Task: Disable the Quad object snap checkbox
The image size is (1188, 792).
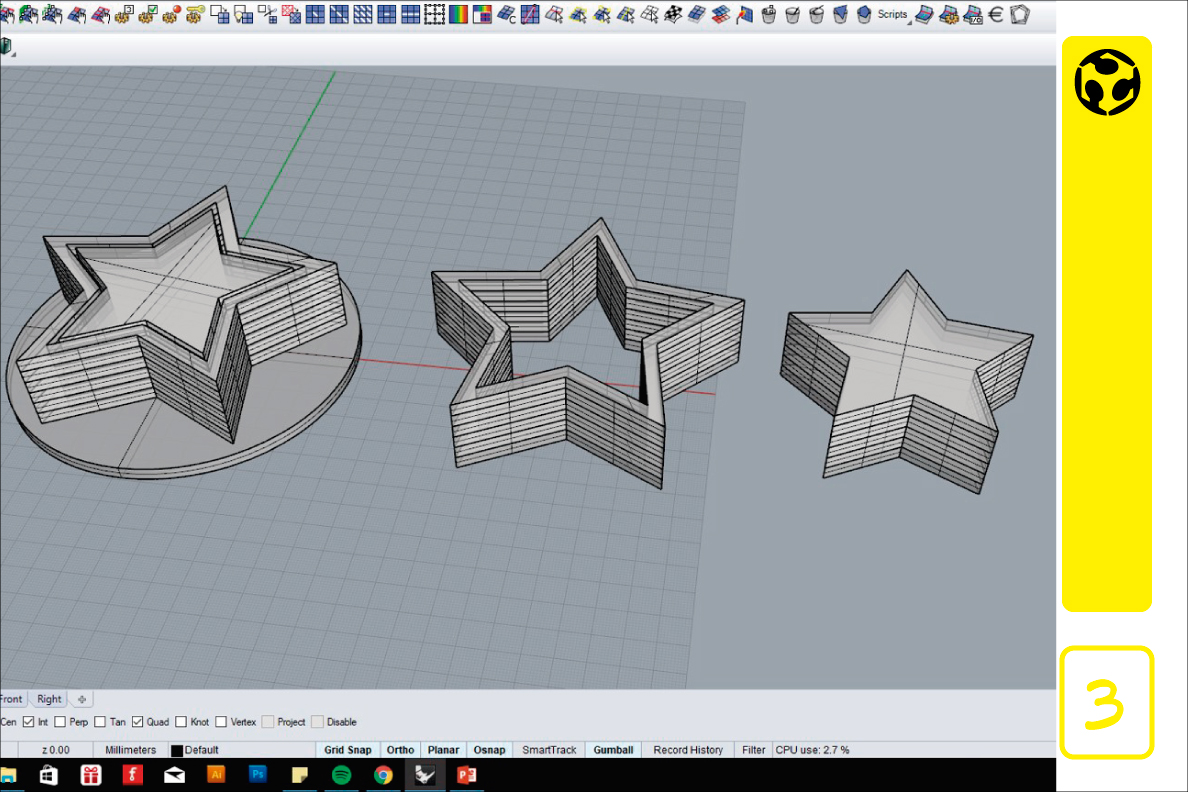Action: click(138, 722)
